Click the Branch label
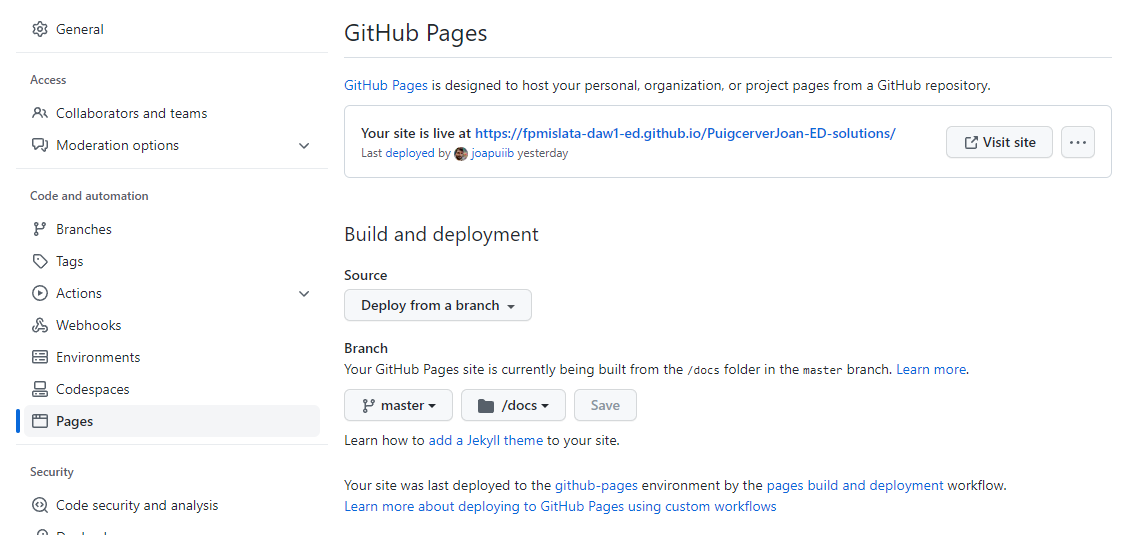Viewport: 1129px width, 535px height. (366, 349)
